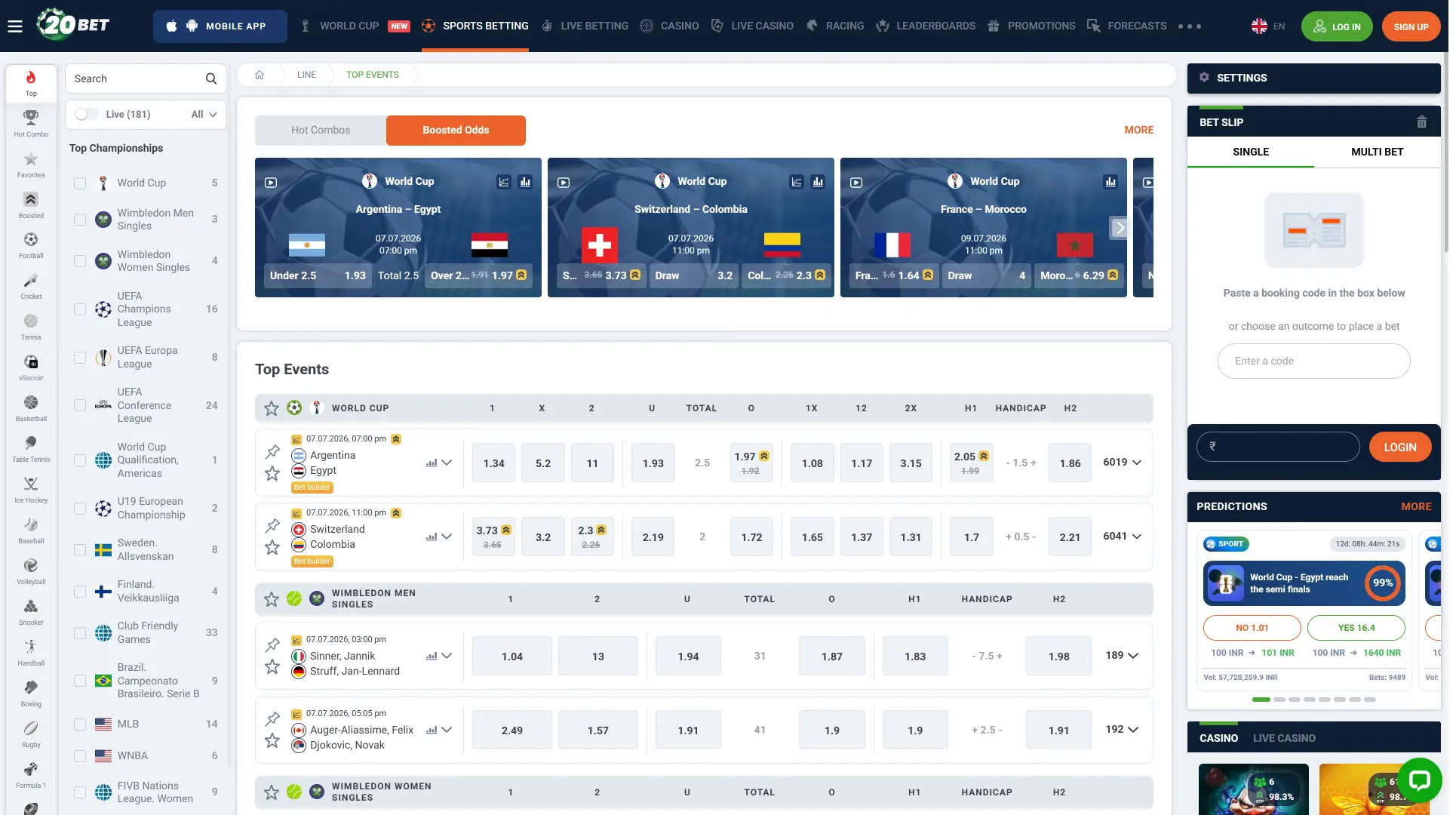1456x815 pixels.
Task: Open the All live filter dropdown
Action: (x=204, y=115)
